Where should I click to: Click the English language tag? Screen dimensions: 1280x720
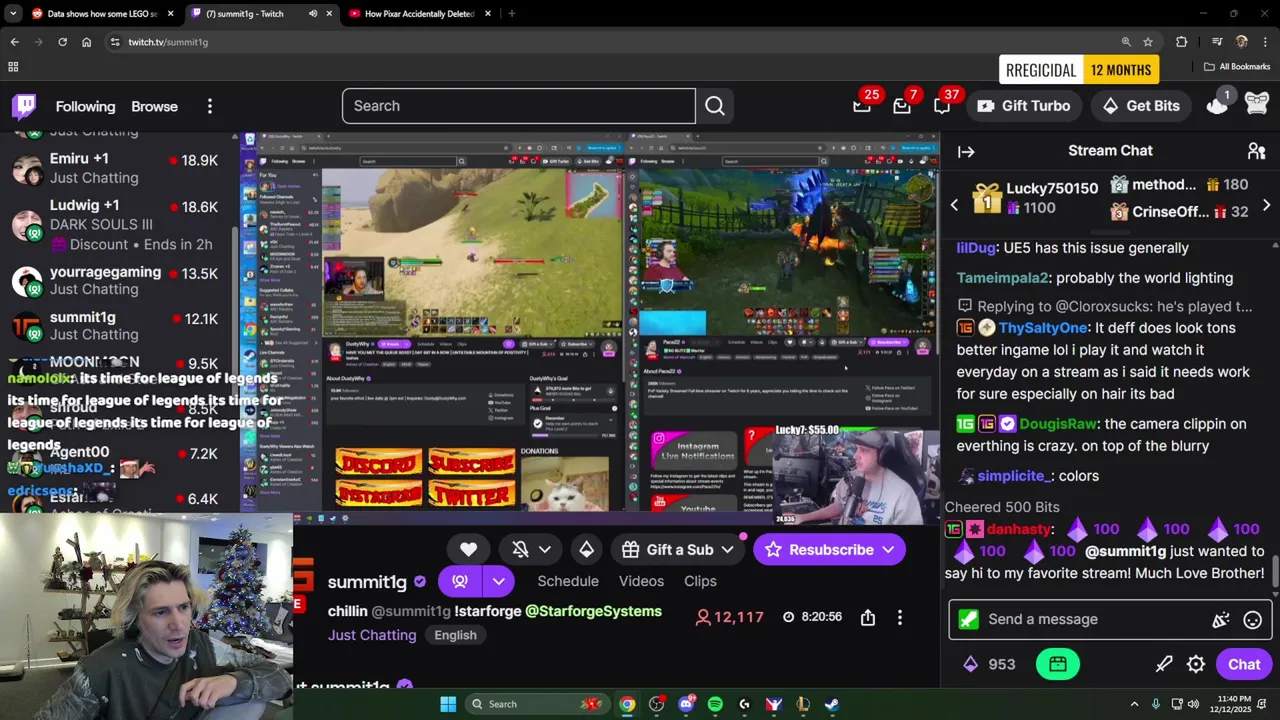coord(455,635)
